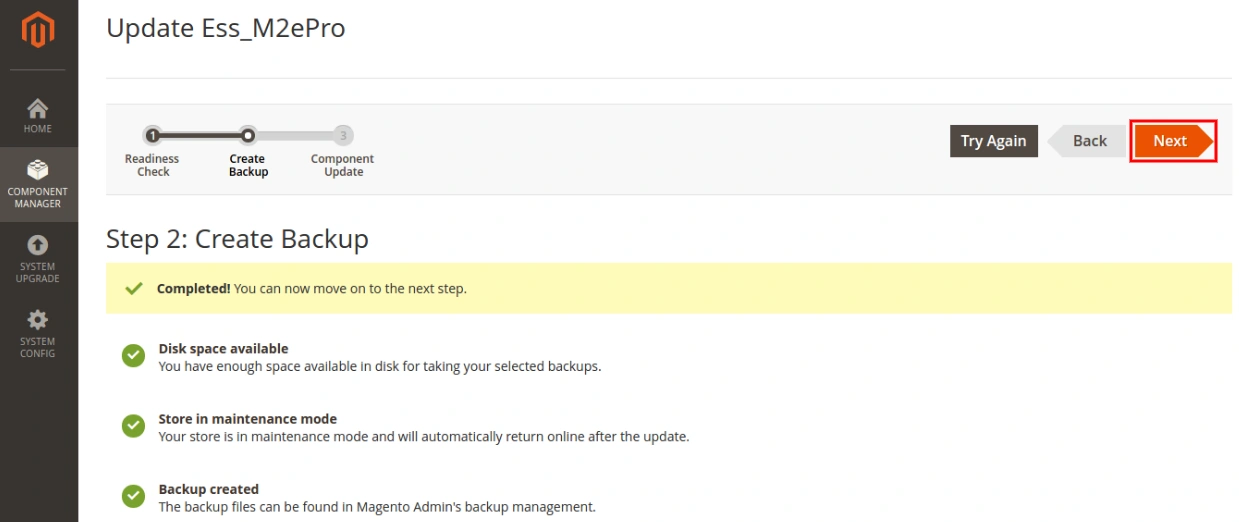Viewport: 1239px width, 522px height.
Task: Click the Magento logo in the sidebar
Action: [x=38, y=31]
